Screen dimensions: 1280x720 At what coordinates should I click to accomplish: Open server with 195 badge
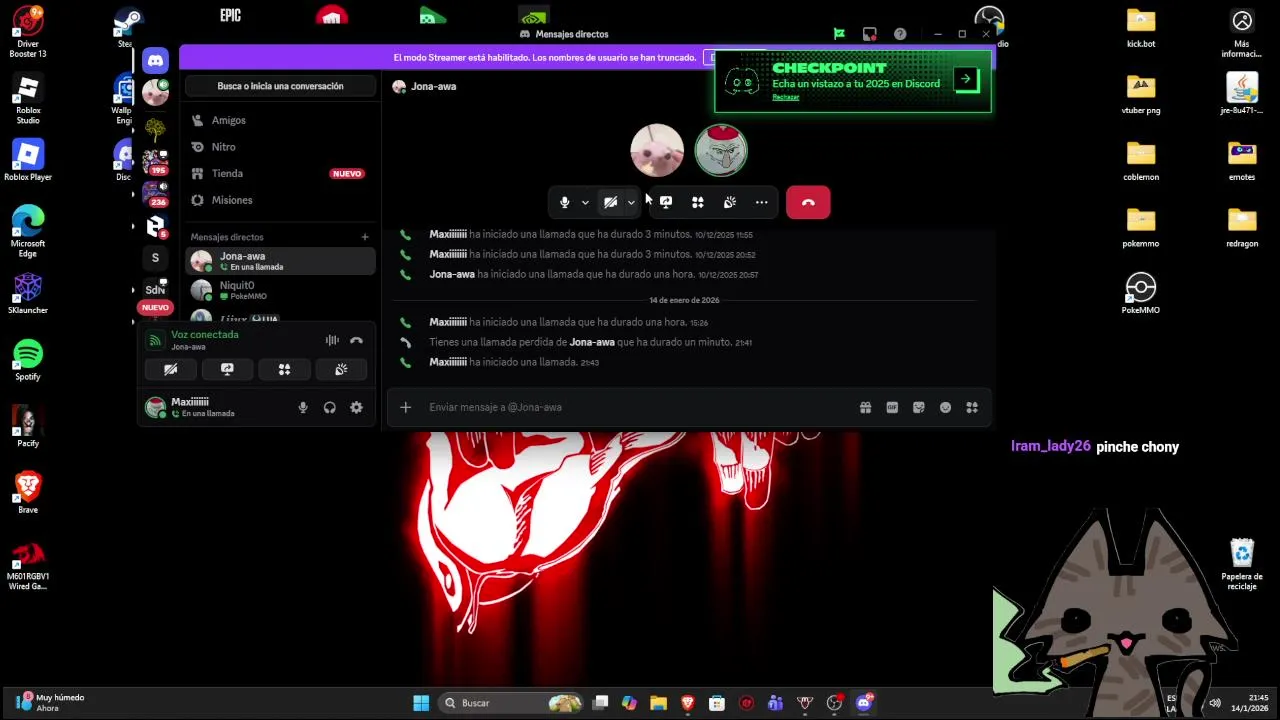point(155,161)
